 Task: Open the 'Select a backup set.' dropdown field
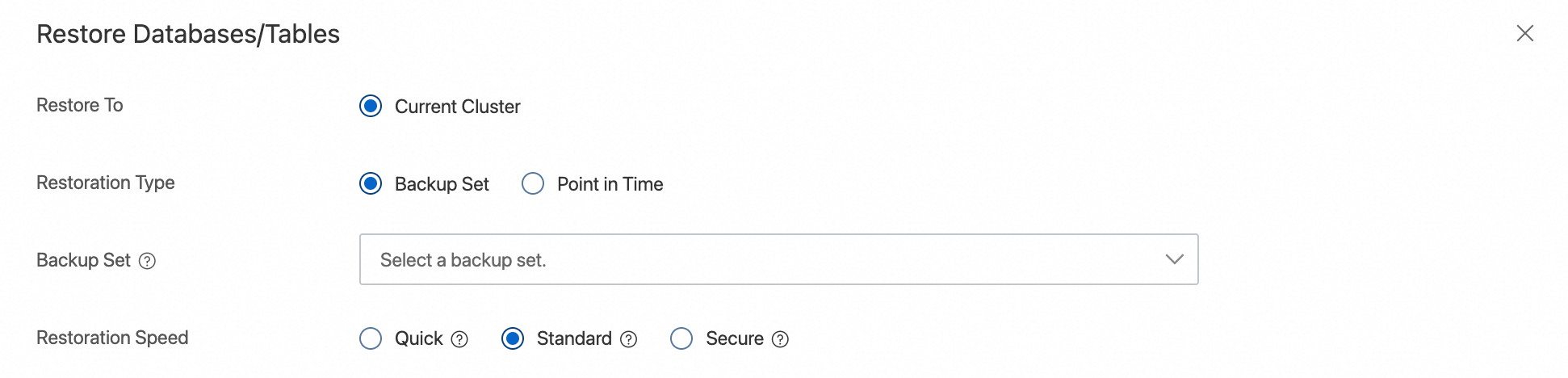click(778, 259)
